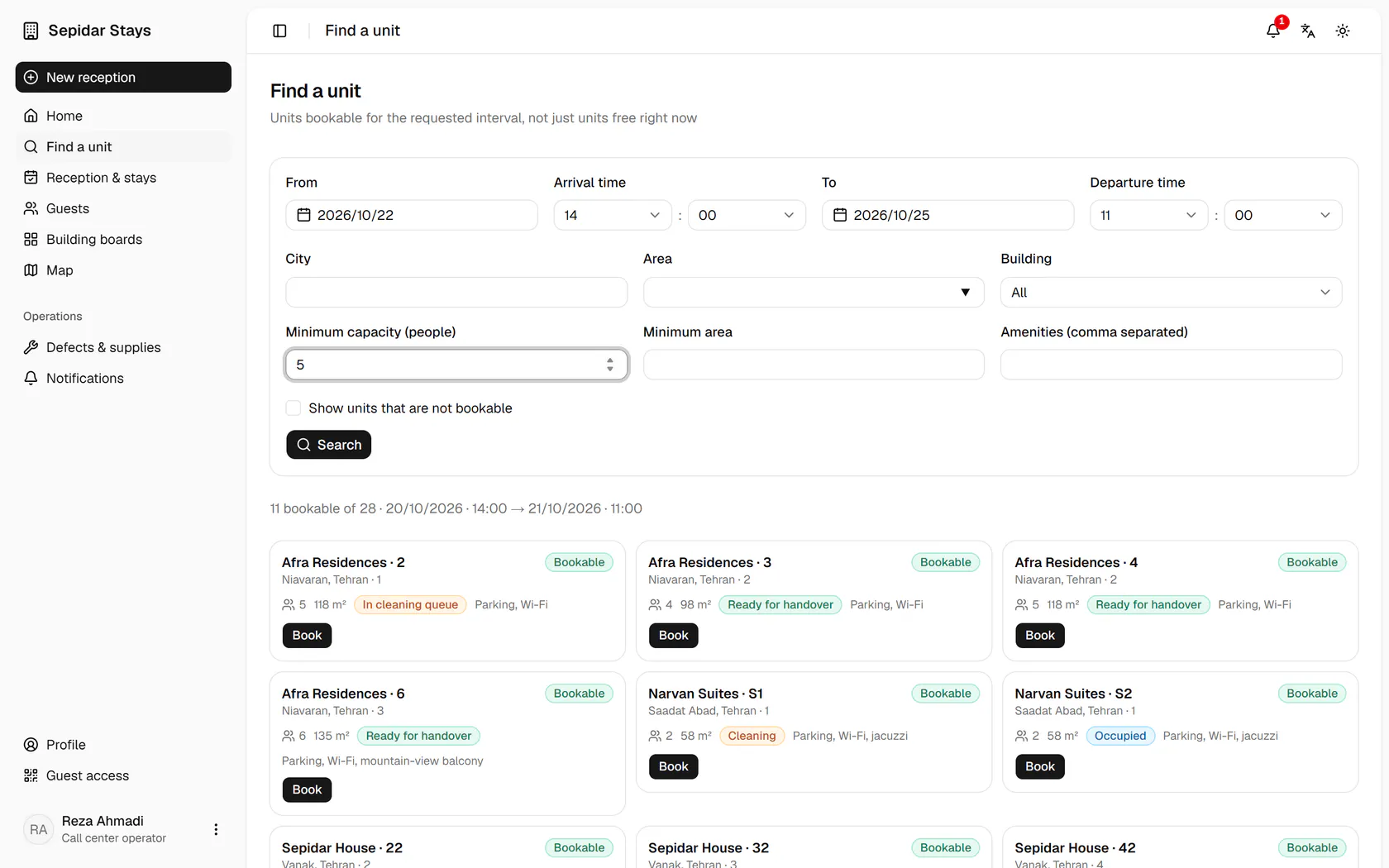Image resolution: width=1389 pixels, height=868 pixels.
Task: Book Afra Residences 4
Action: (x=1040, y=636)
